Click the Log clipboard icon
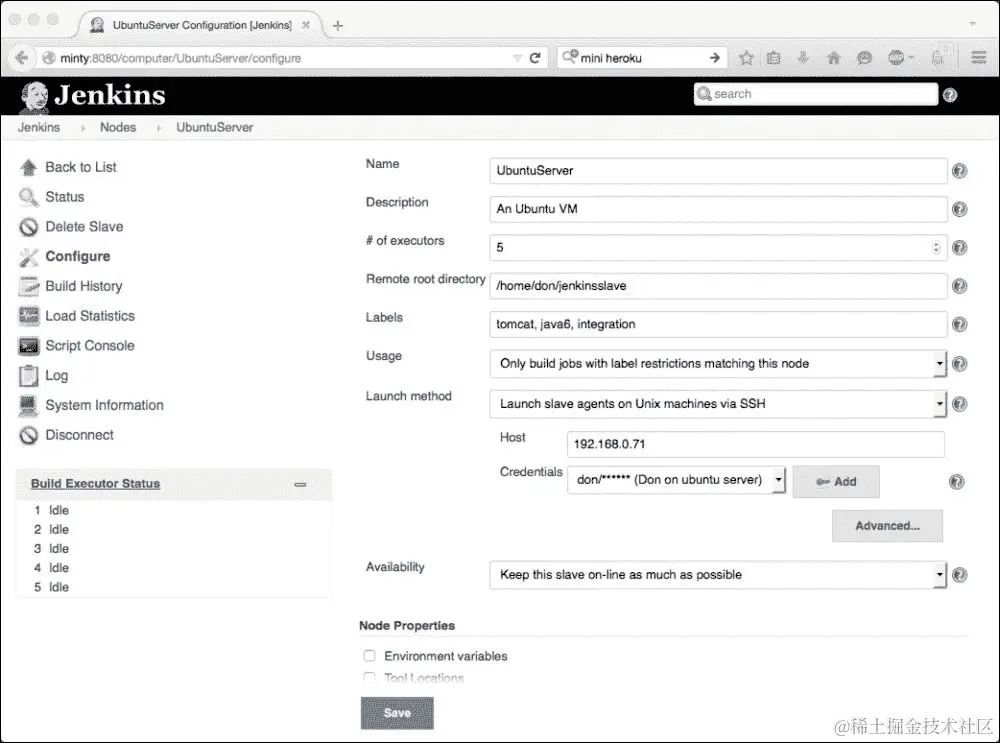The image size is (1000, 743). click(29, 376)
